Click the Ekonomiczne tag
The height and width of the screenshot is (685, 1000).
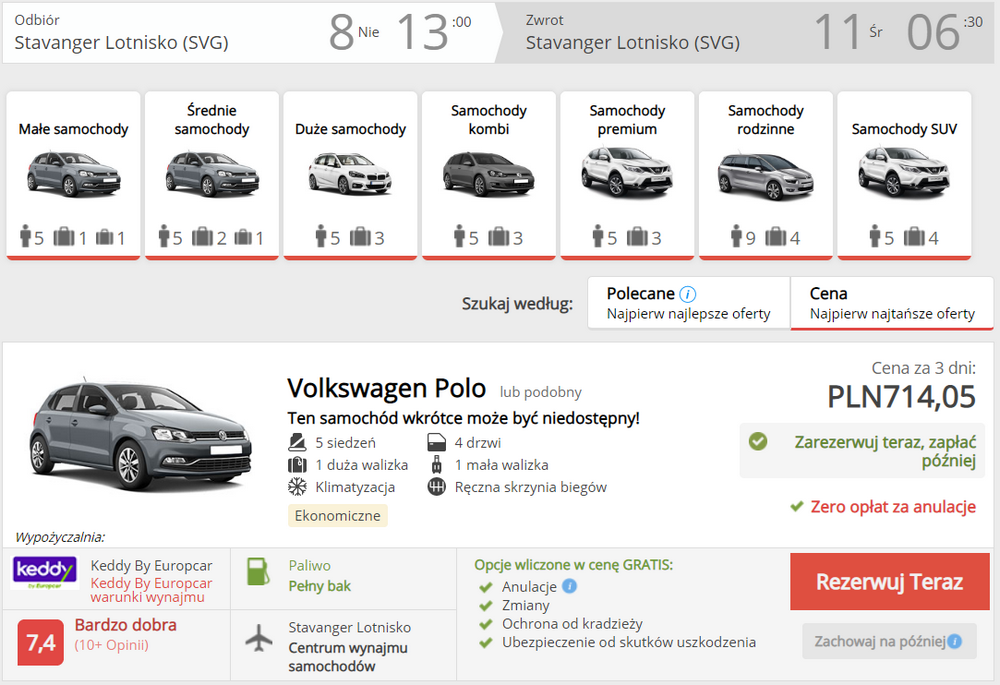tap(337, 515)
